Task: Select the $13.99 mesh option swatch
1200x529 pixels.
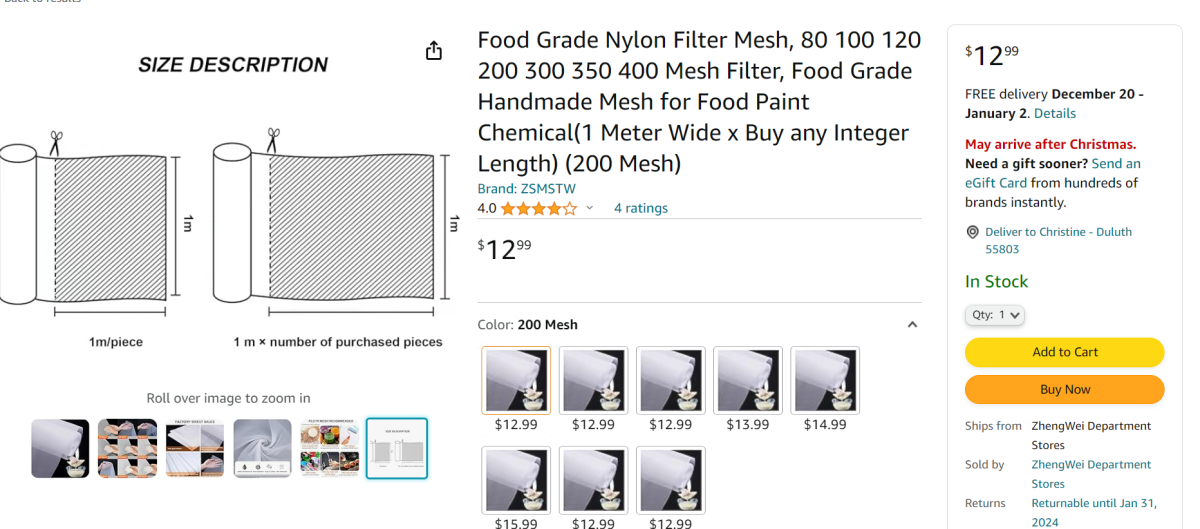Action: (748, 380)
